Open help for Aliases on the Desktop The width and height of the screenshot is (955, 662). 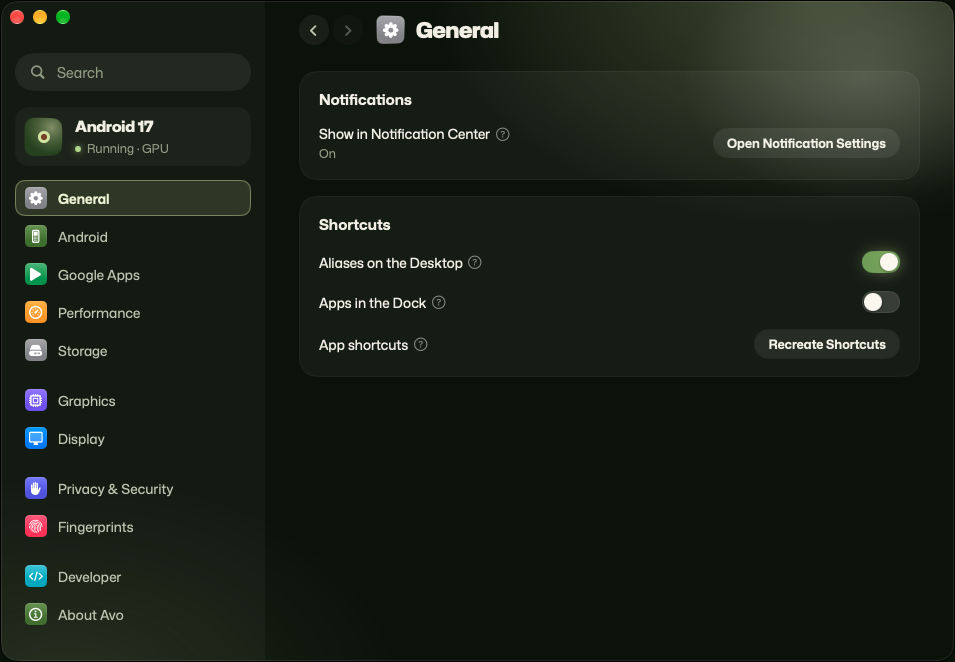click(474, 262)
